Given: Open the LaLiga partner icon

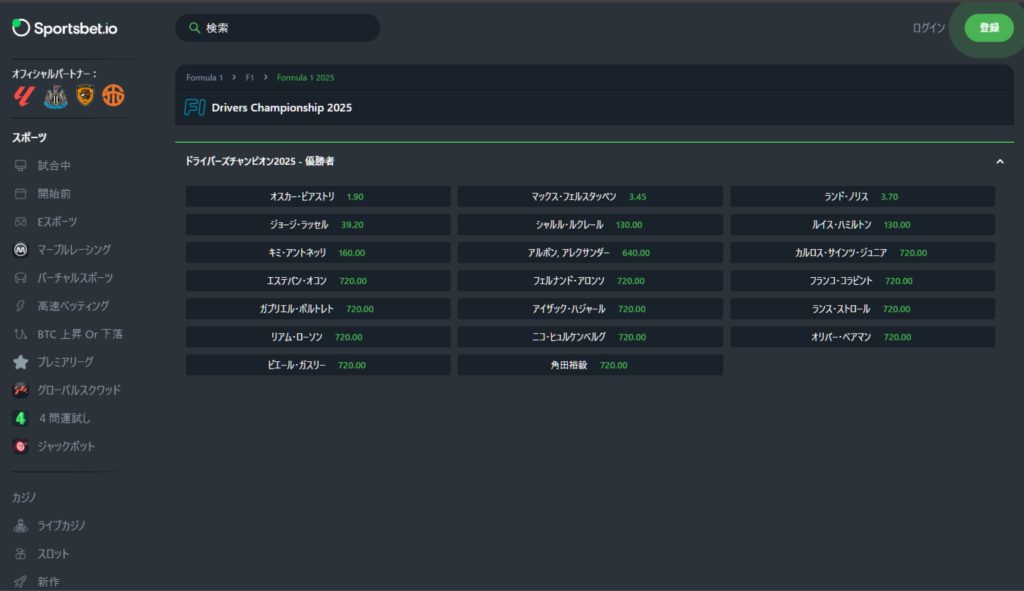Looking at the screenshot, I should pyautogui.click(x=24, y=96).
